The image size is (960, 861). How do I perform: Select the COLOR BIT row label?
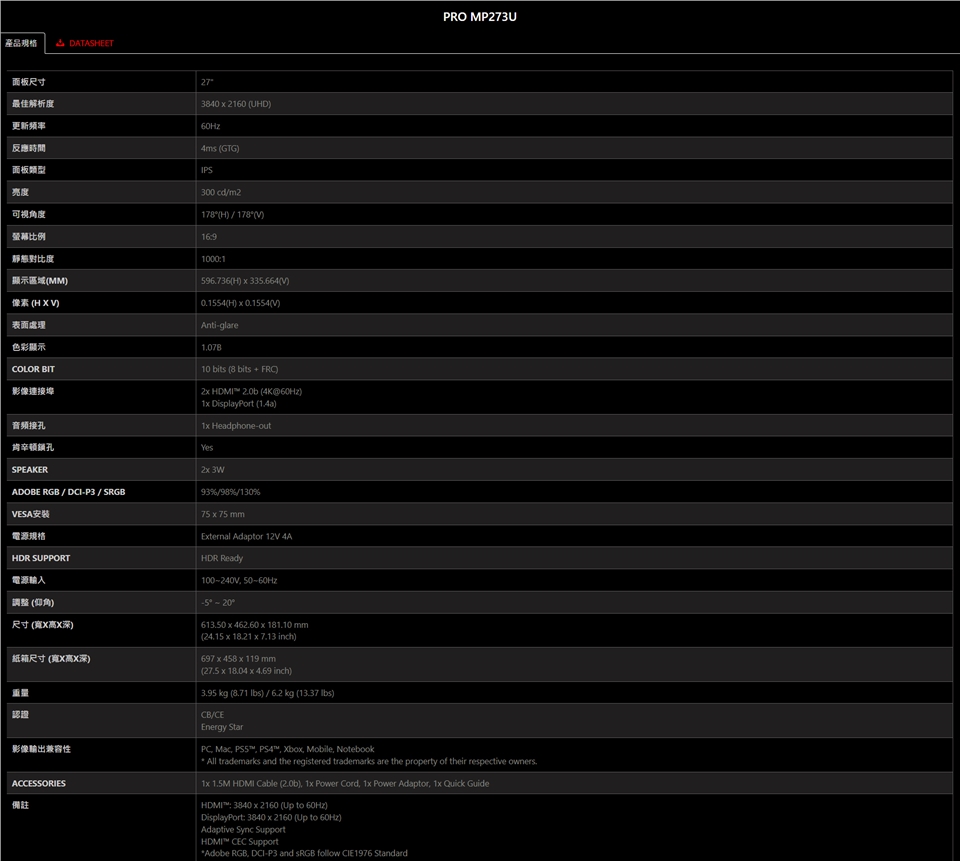[33, 369]
